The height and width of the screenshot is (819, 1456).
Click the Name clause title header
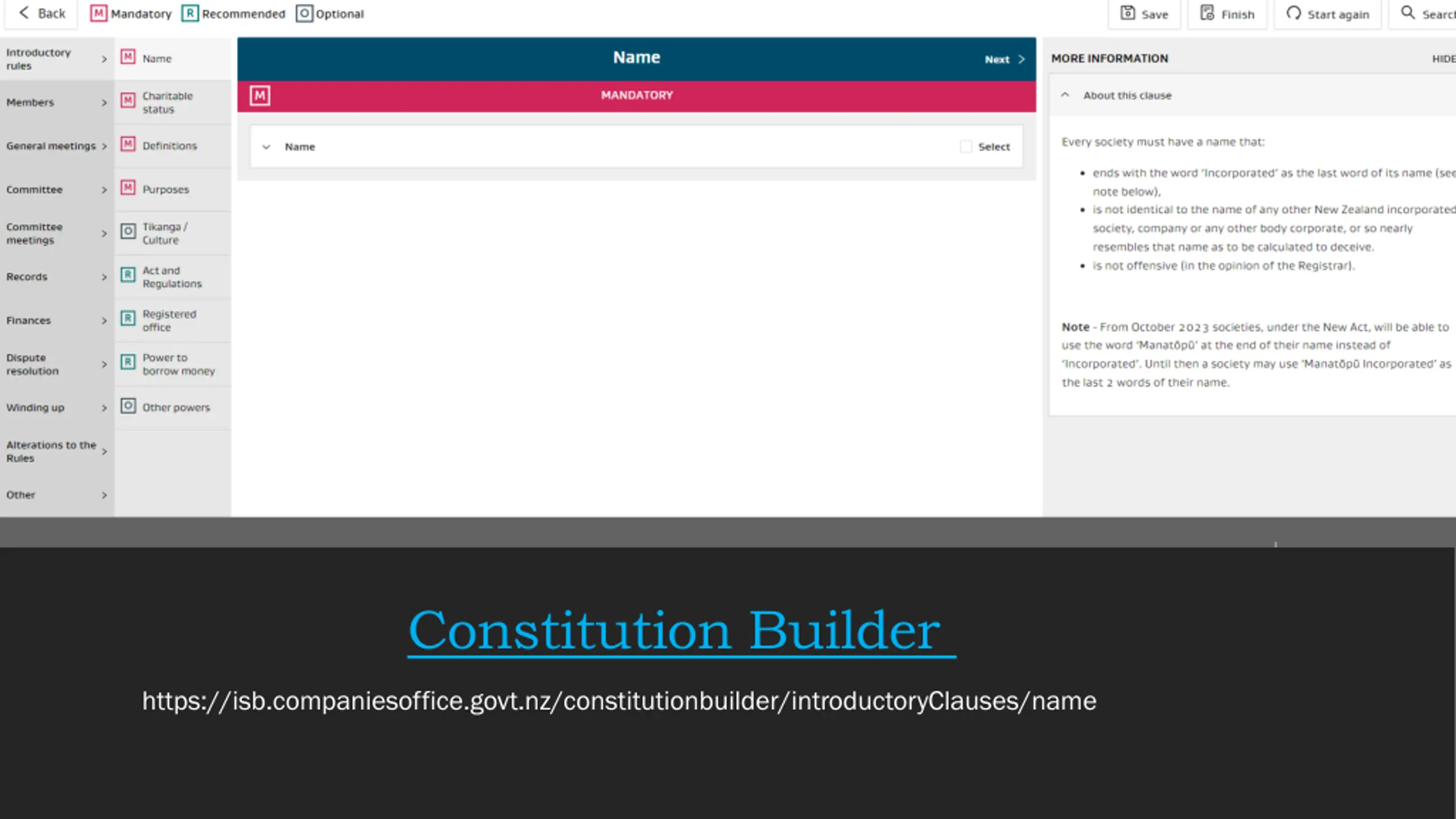[636, 57]
